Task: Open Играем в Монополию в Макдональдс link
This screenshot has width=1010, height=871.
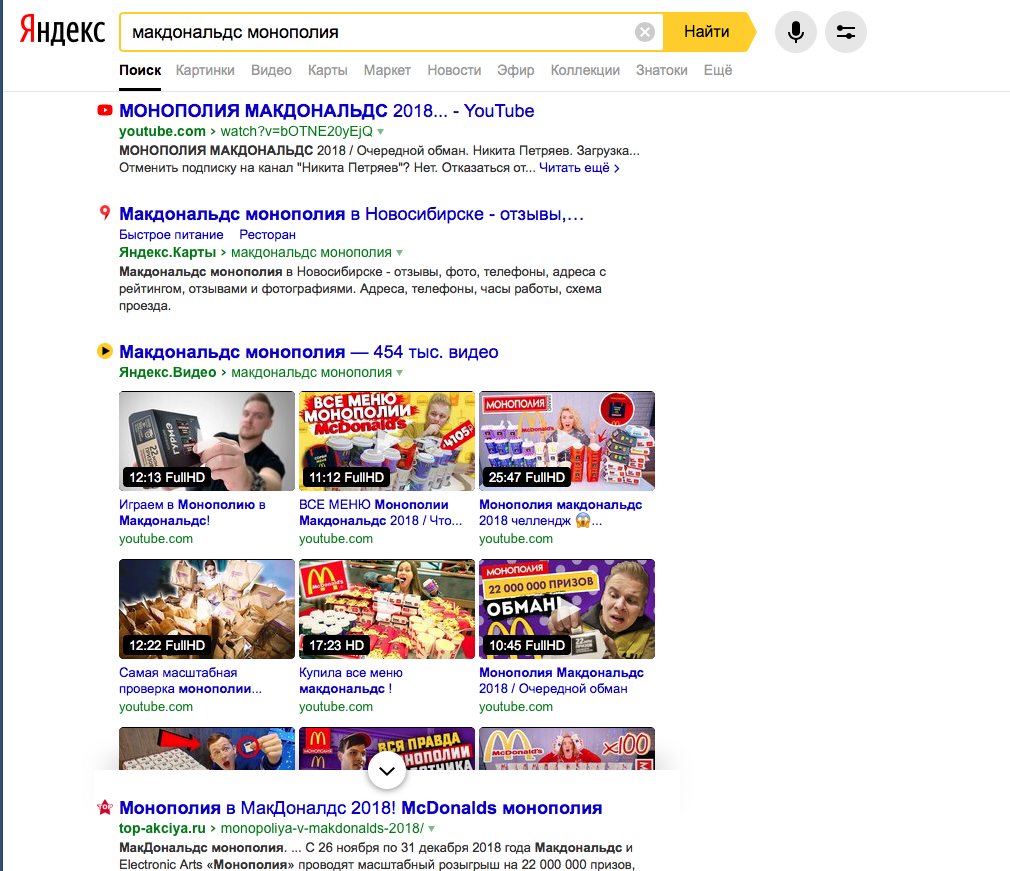Action: [x=192, y=512]
